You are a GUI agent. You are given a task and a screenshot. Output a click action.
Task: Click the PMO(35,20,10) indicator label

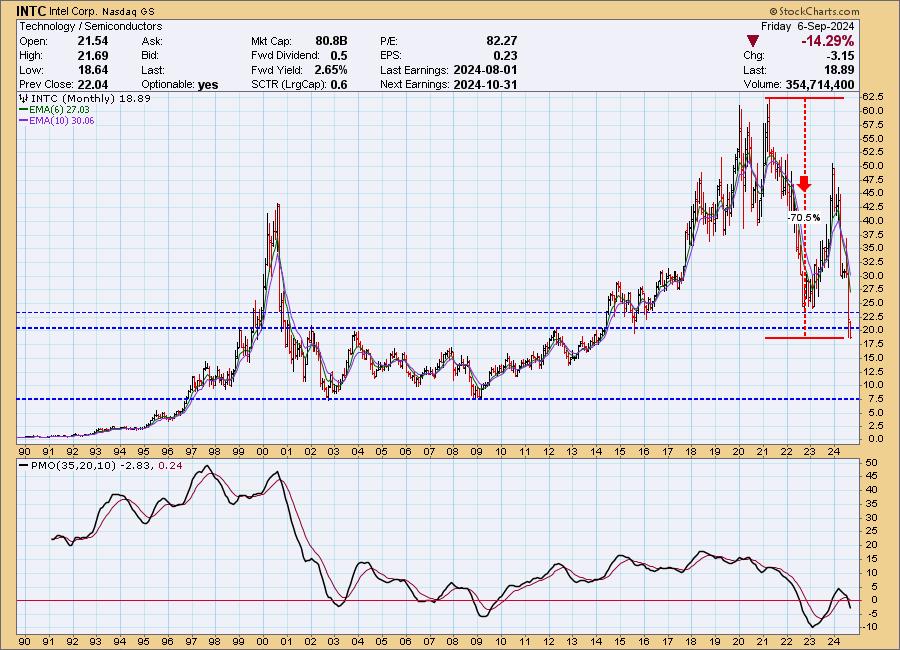click(66, 468)
